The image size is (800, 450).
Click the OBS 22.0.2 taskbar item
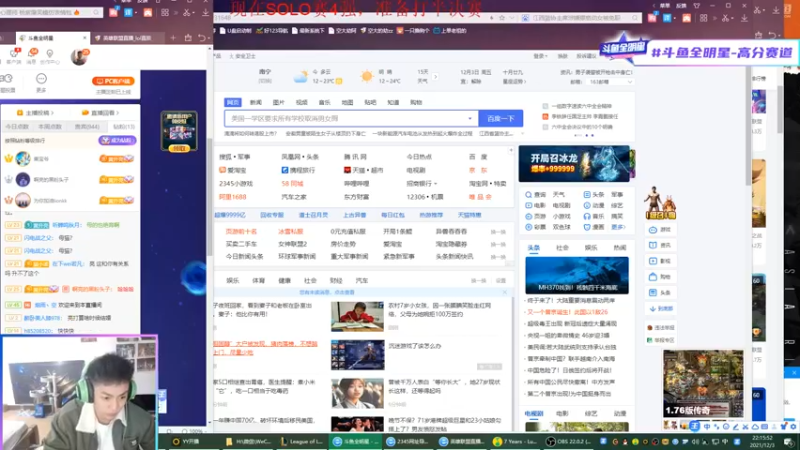pos(567,441)
